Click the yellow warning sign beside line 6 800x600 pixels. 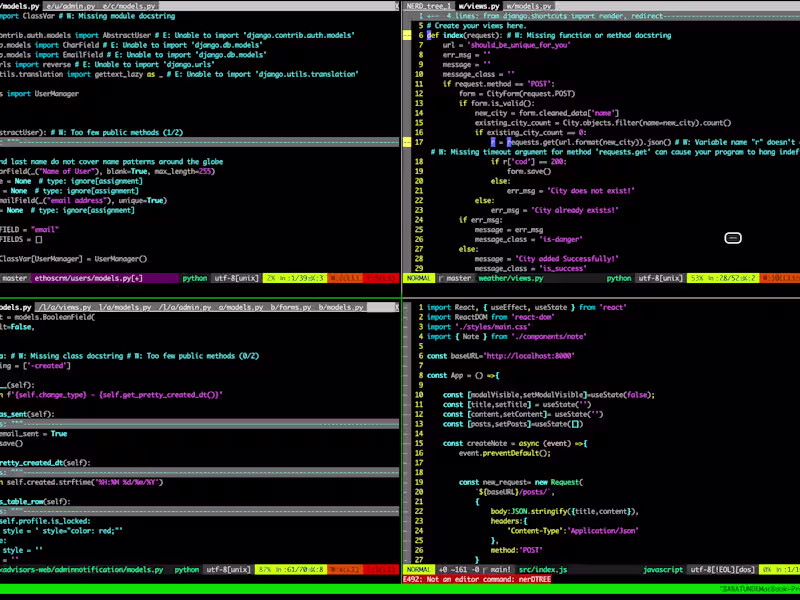click(407, 35)
